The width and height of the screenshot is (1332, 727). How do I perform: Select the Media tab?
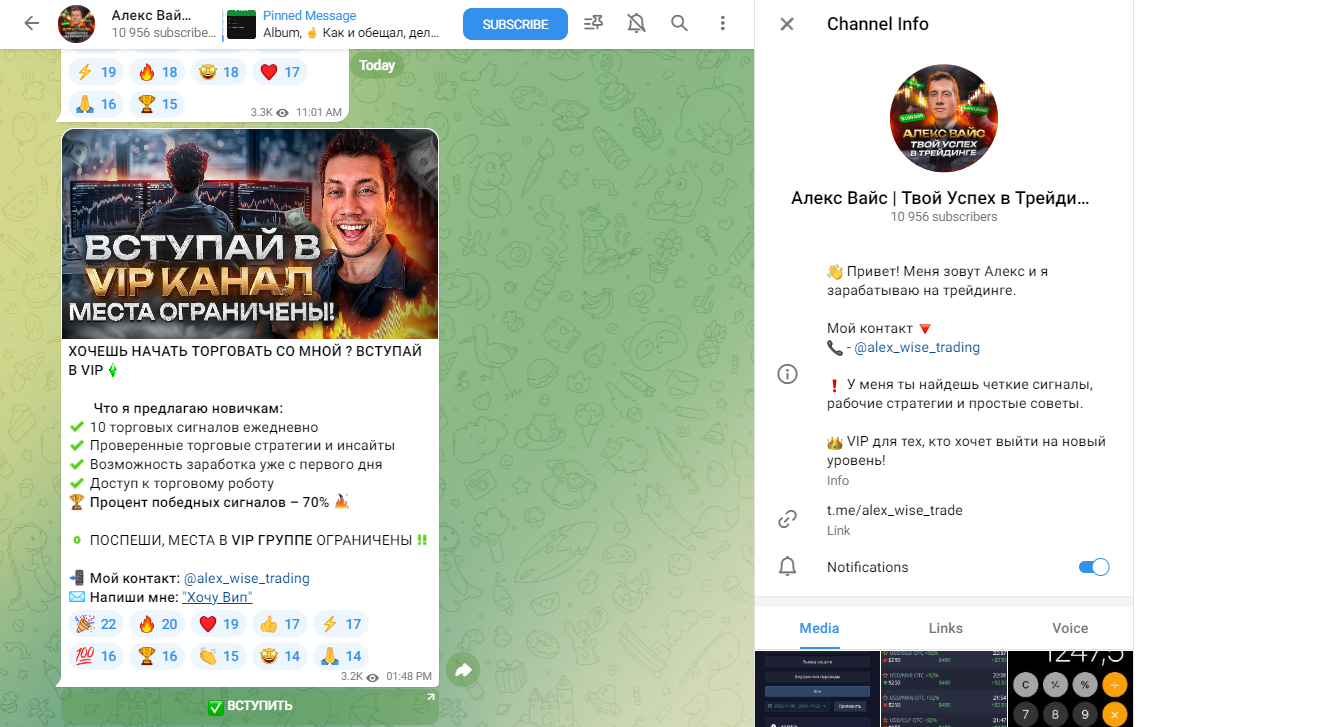pyautogui.click(x=819, y=628)
